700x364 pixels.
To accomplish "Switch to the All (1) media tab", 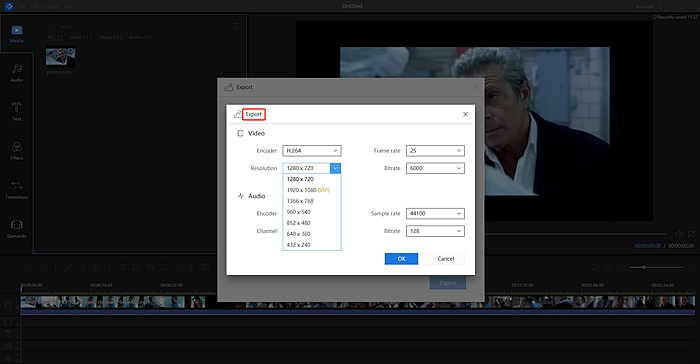I will [x=54, y=38].
